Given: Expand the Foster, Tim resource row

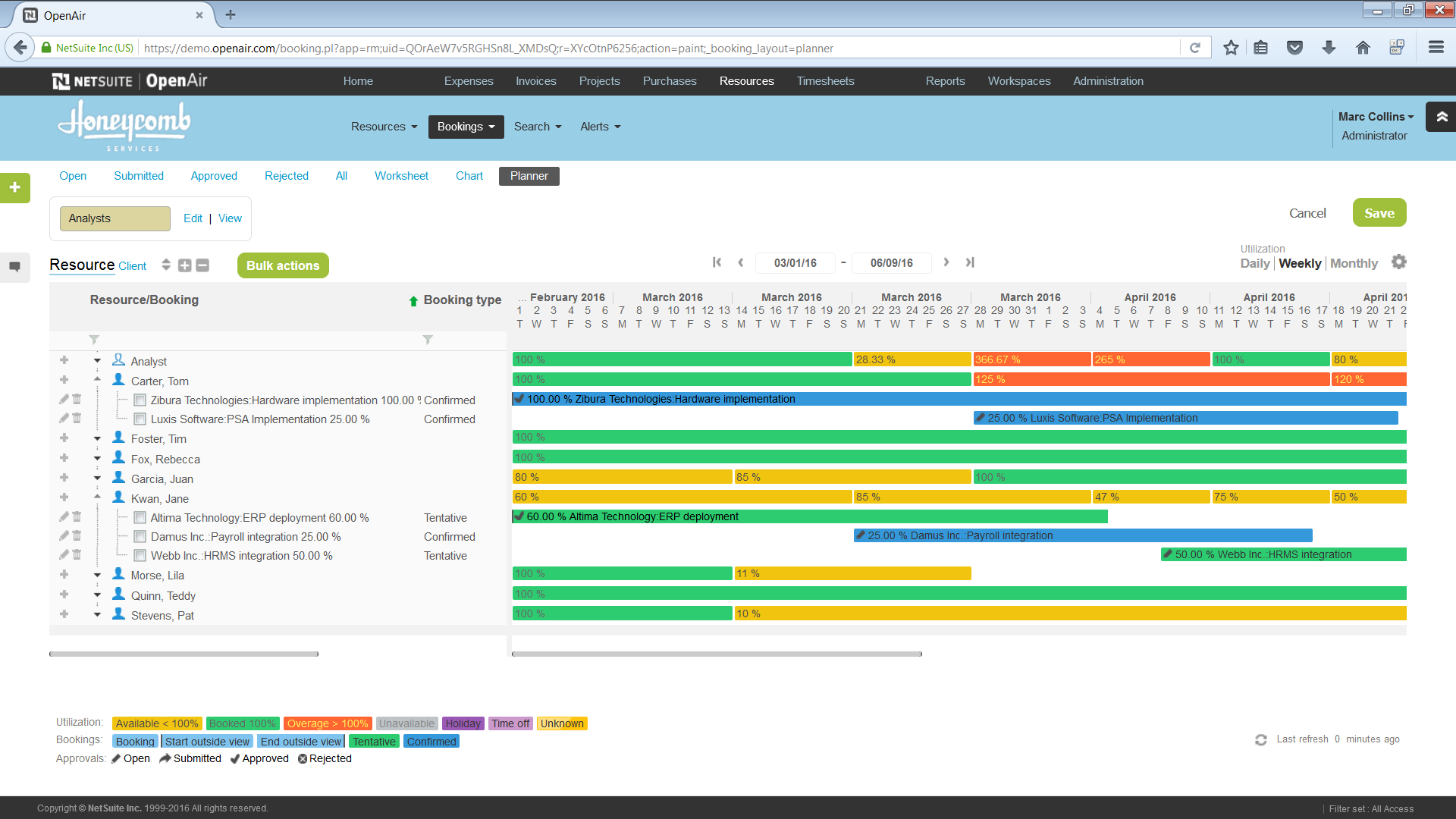Looking at the screenshot, I should (97, 439).
